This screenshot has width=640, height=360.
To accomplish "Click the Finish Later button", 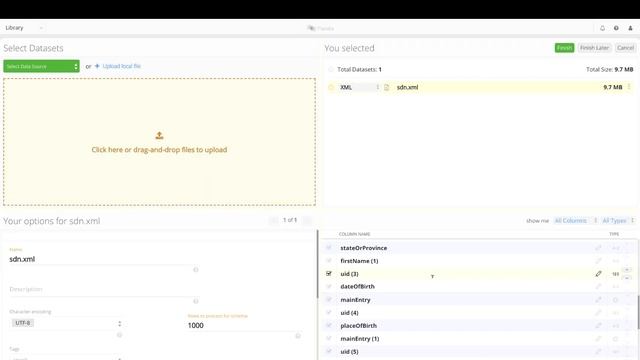I will pos(594,48).
